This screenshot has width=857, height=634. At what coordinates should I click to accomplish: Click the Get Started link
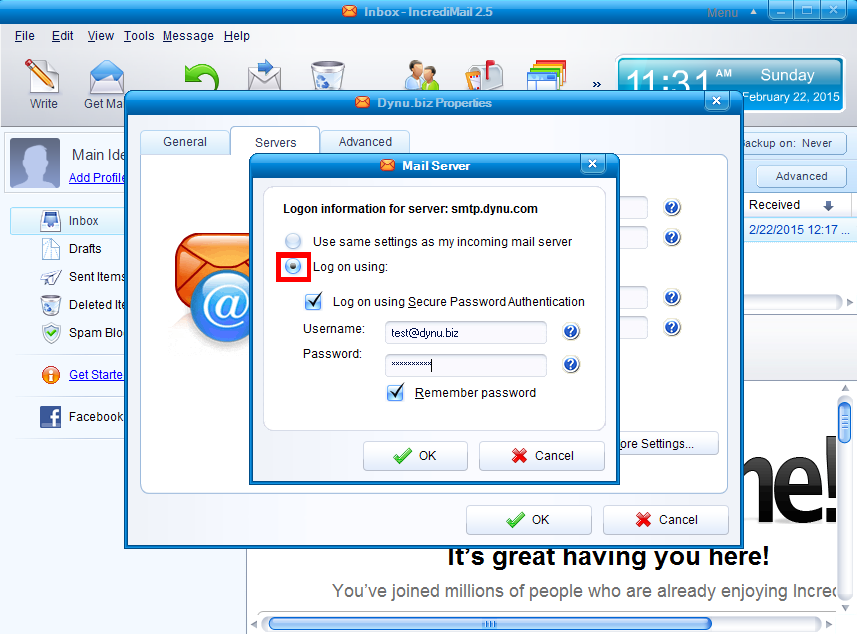tap(96, 375)
